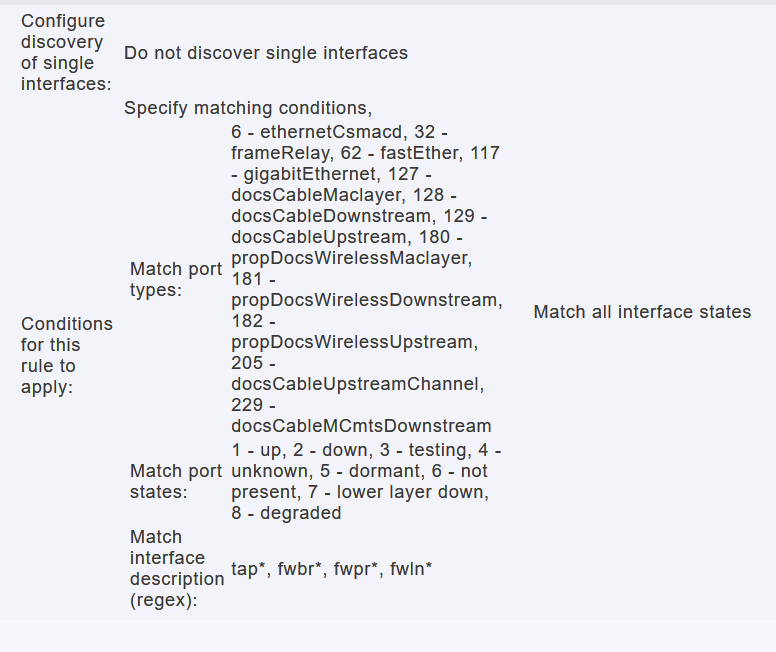Image resolution: width=776 pixels, height=652 pixels.
Task: Click the "Specify matching conditions" text
Action: click(248, 108)
